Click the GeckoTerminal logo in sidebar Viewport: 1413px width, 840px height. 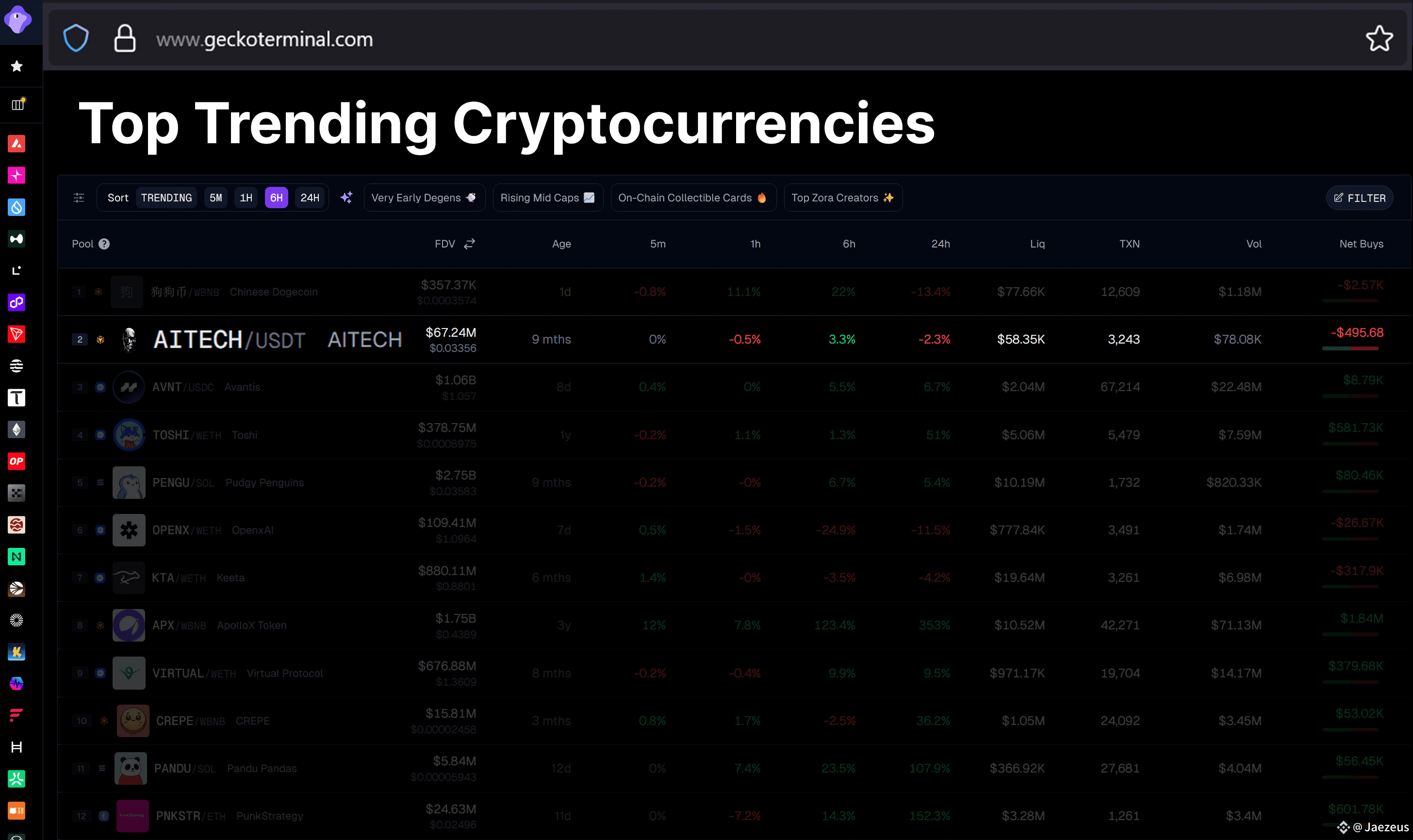(17, 20)
